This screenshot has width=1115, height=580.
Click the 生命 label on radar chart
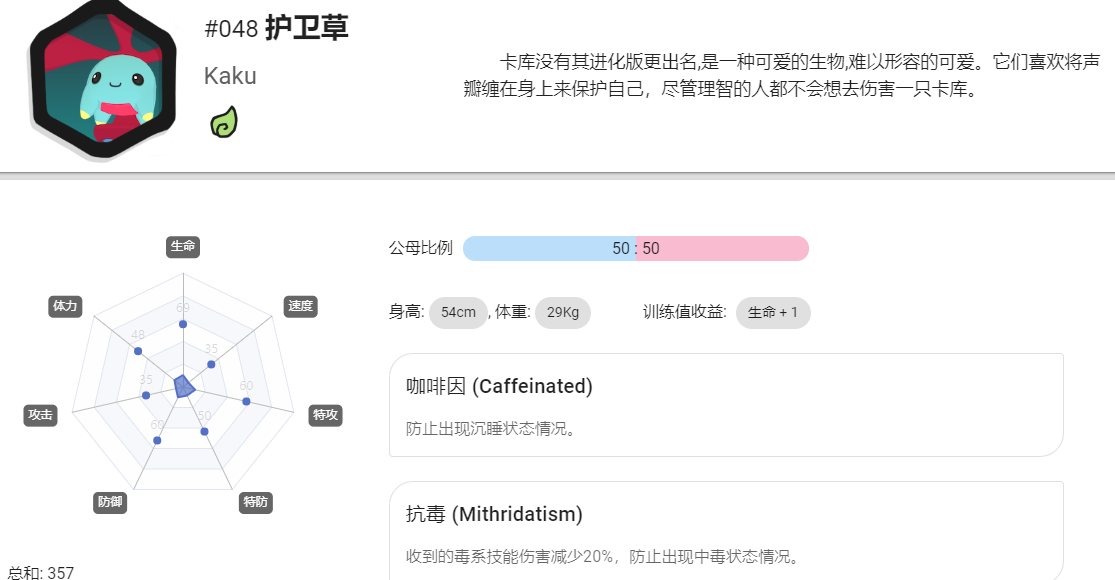(183, 246)
